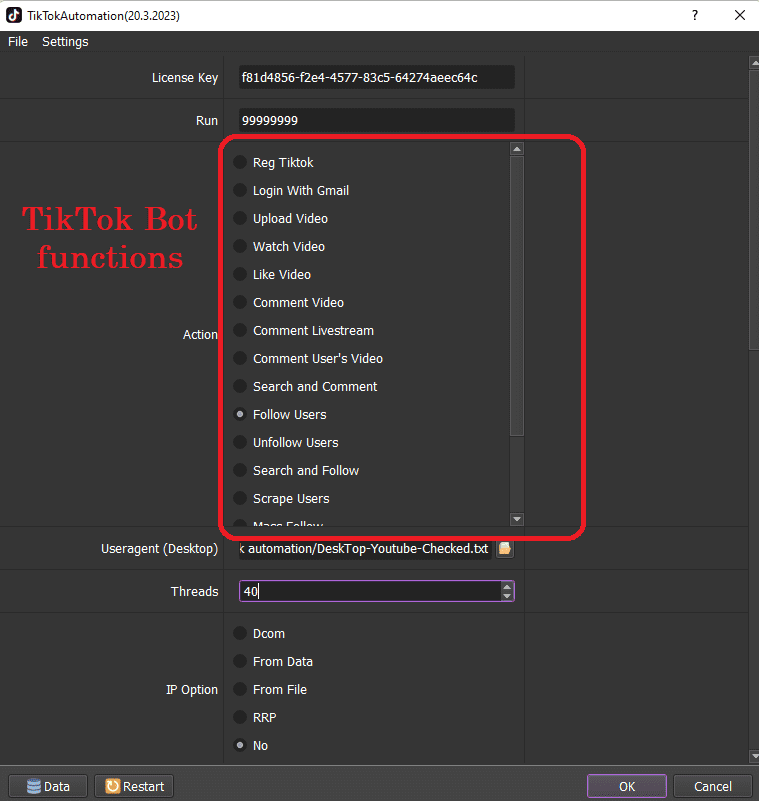The width and height of the screenshot is (759, 801).
Task: Select the Search and Comment action
Action: pyautogui.click(x=305, y=387)
